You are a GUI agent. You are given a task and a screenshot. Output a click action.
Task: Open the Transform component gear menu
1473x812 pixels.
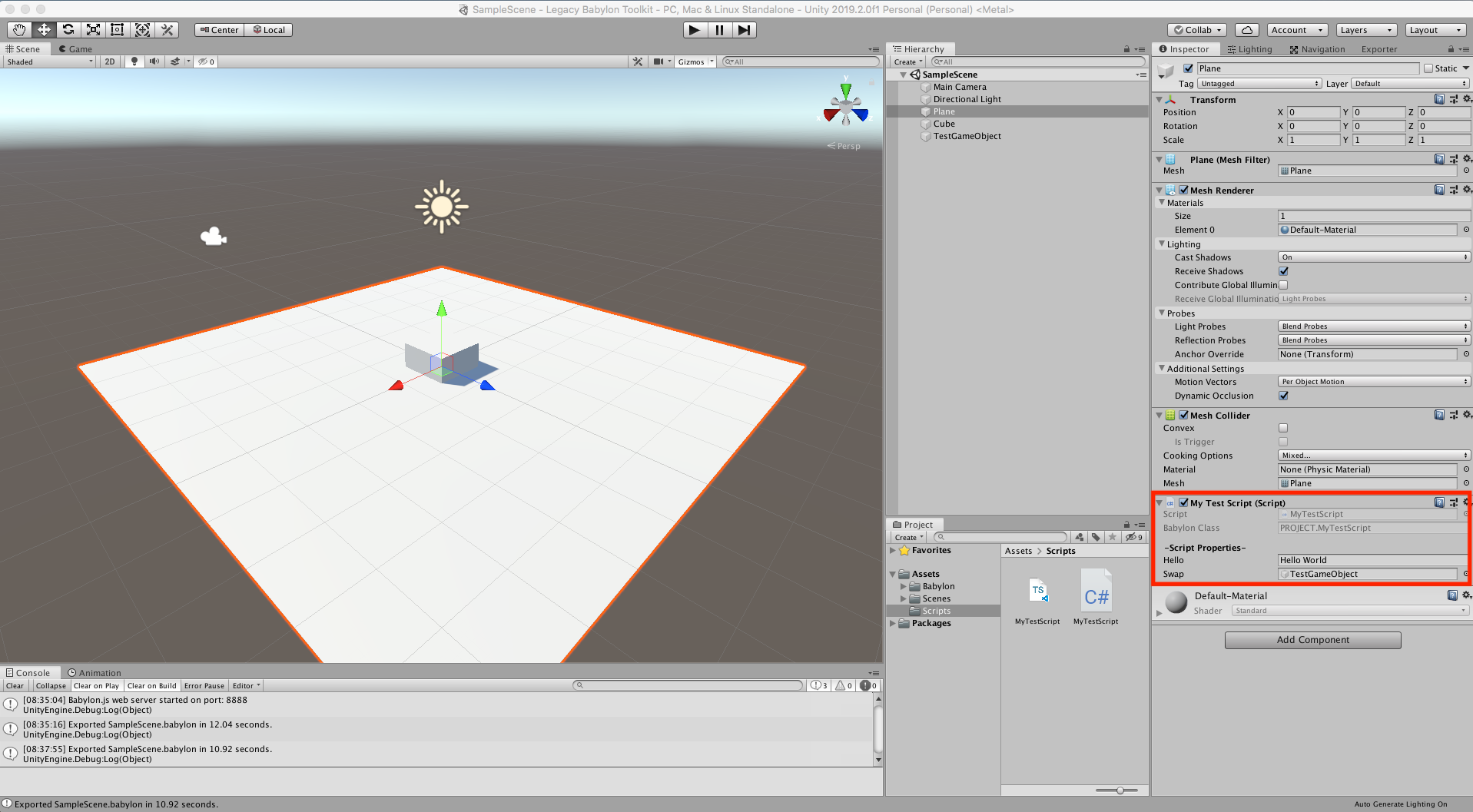tap(1466, 99)
